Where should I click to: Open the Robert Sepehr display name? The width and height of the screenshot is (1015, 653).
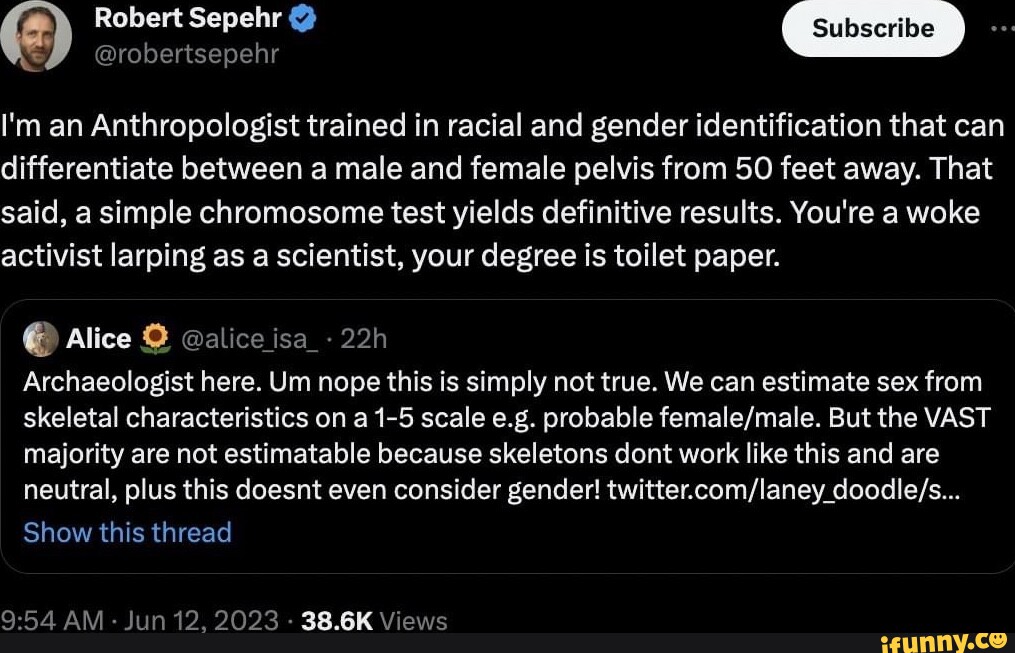tap(190, 19)
